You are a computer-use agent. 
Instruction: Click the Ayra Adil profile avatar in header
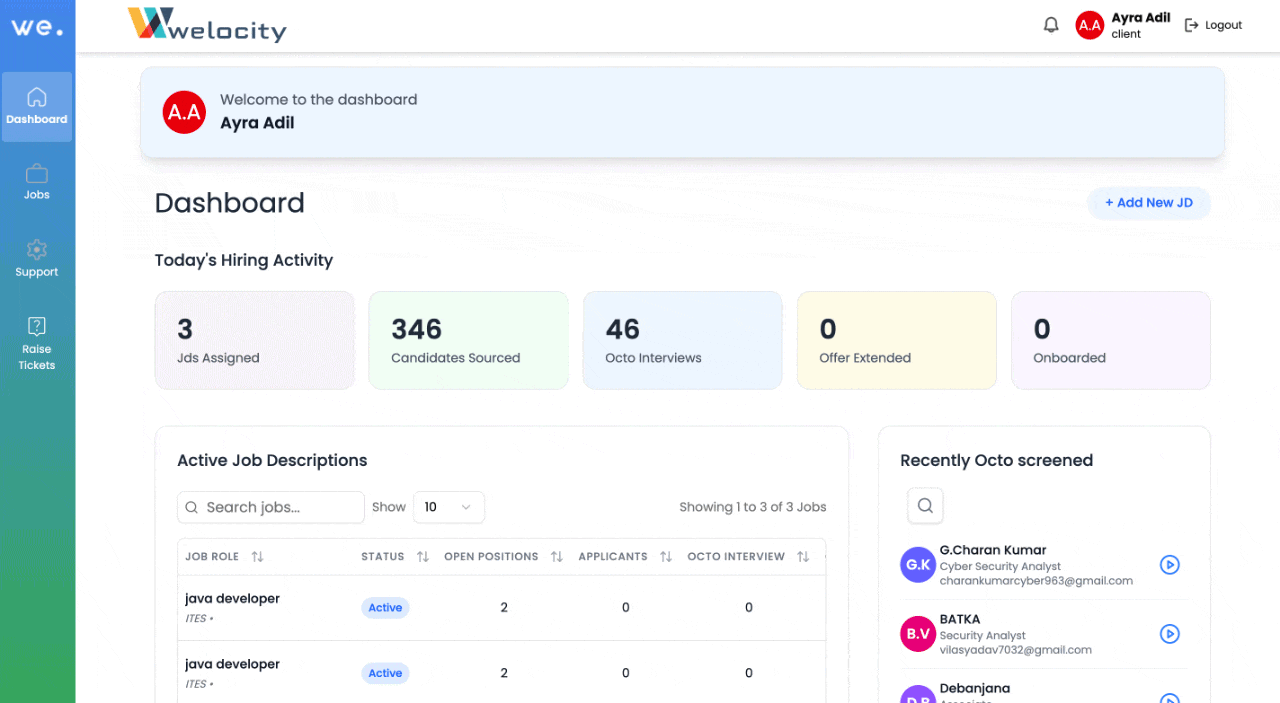point(1089,25)
